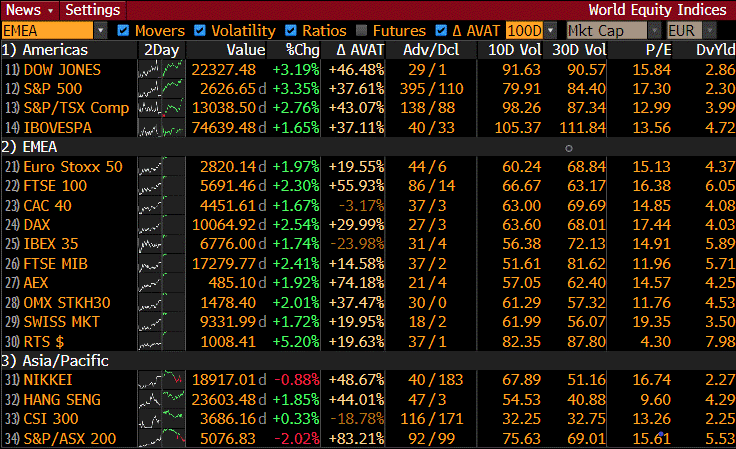Screen dimensions: 736x449
Task: Open the EUR currency dropdown
Action: [x=710, y=31]
